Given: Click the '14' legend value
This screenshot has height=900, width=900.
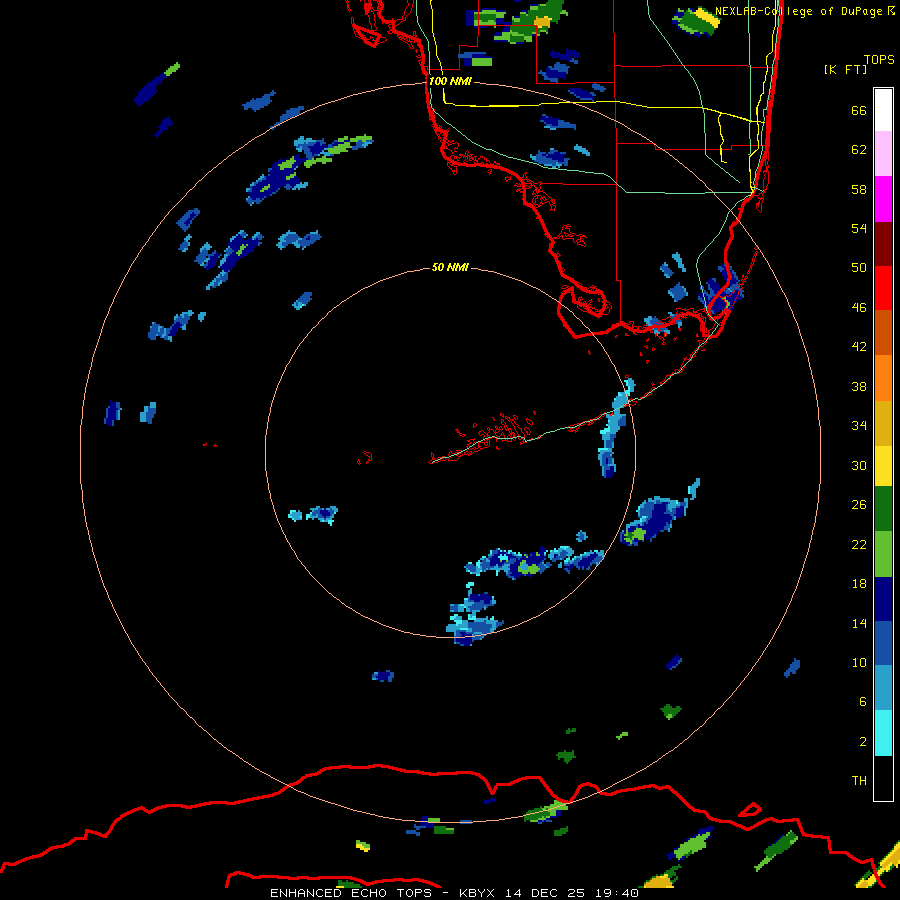Looking at the screenshot, I should [859, 624].
